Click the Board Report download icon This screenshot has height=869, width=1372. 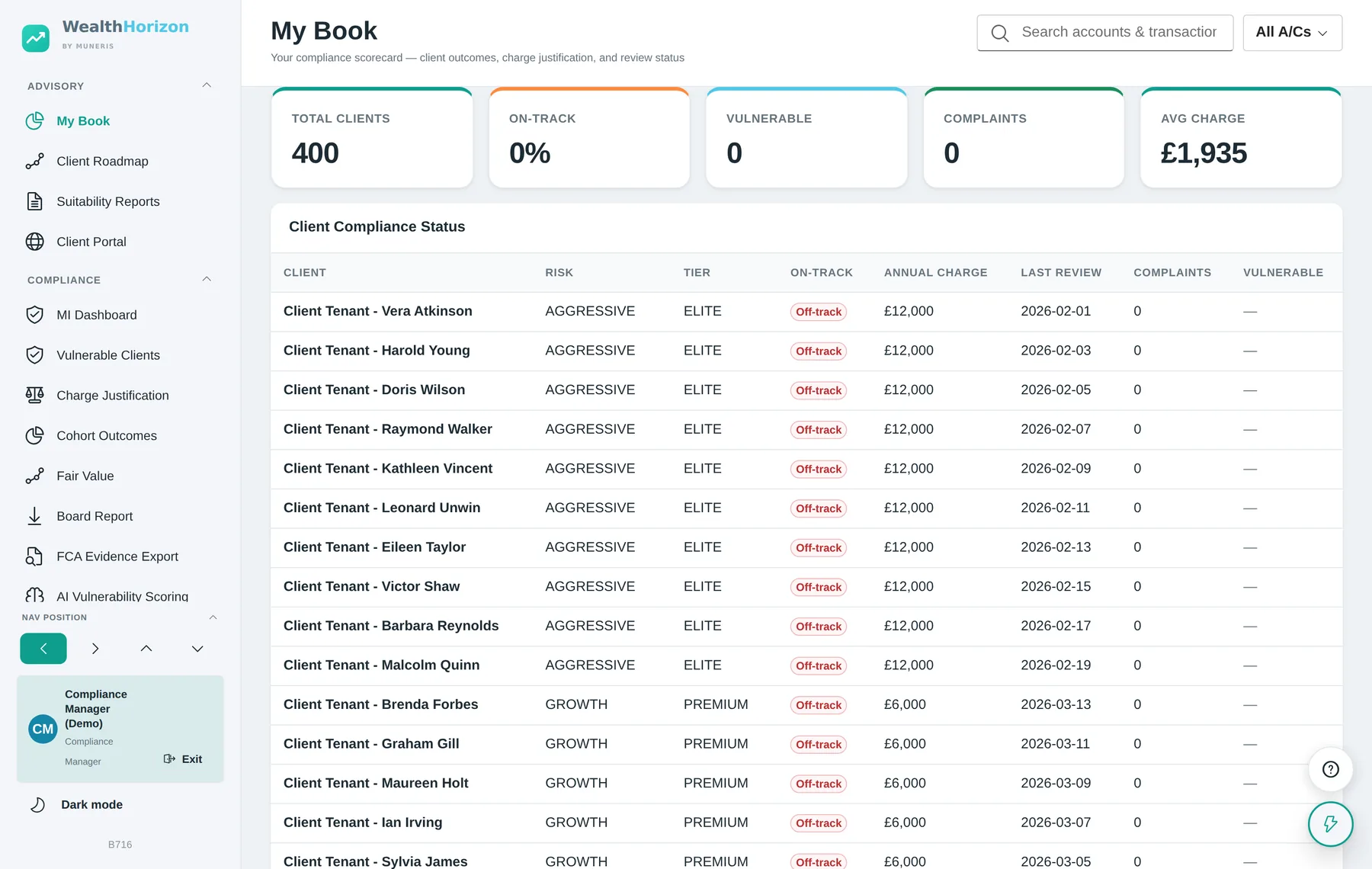[34, 516]
